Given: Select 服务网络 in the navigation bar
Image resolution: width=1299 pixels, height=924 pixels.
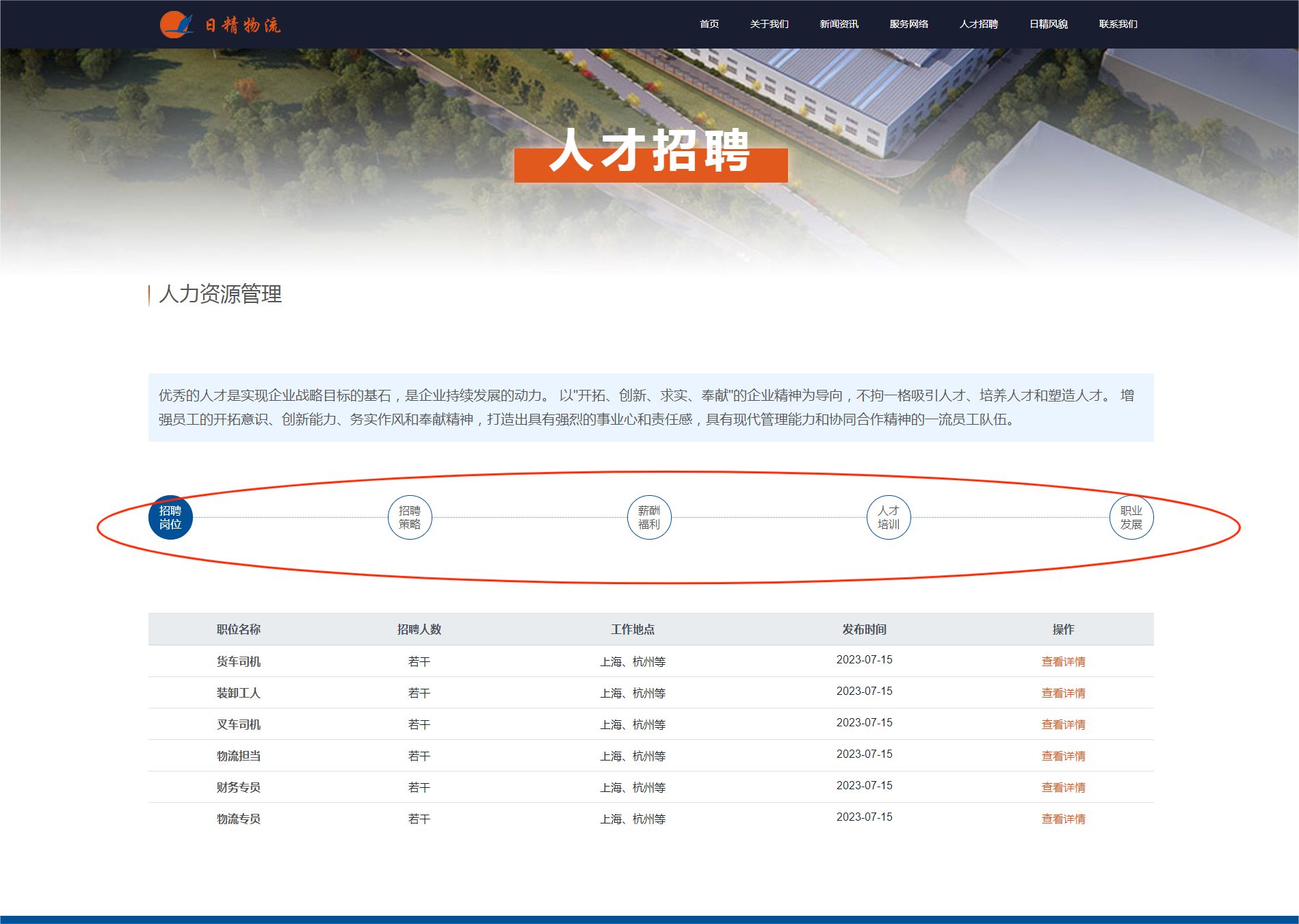Looking at the screenshot, I should point(908,24).
